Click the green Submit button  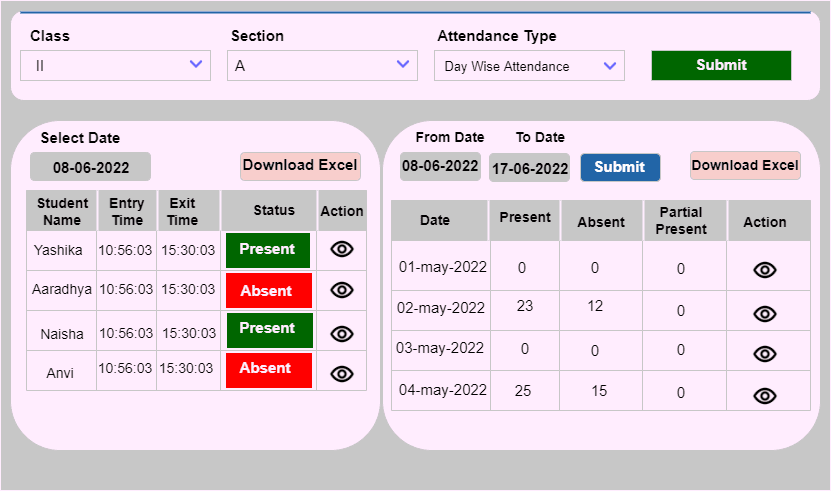[x=721, y=65]
